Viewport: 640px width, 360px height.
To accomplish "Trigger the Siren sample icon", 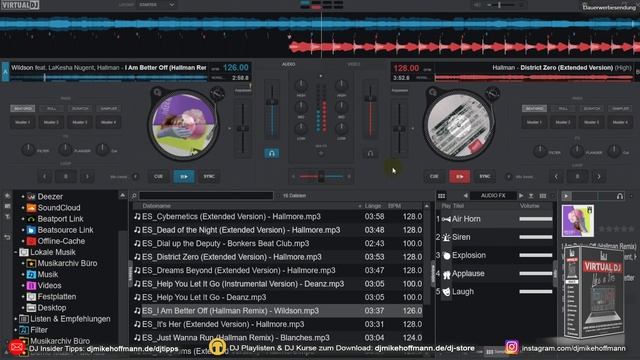I will click(446, 237).
